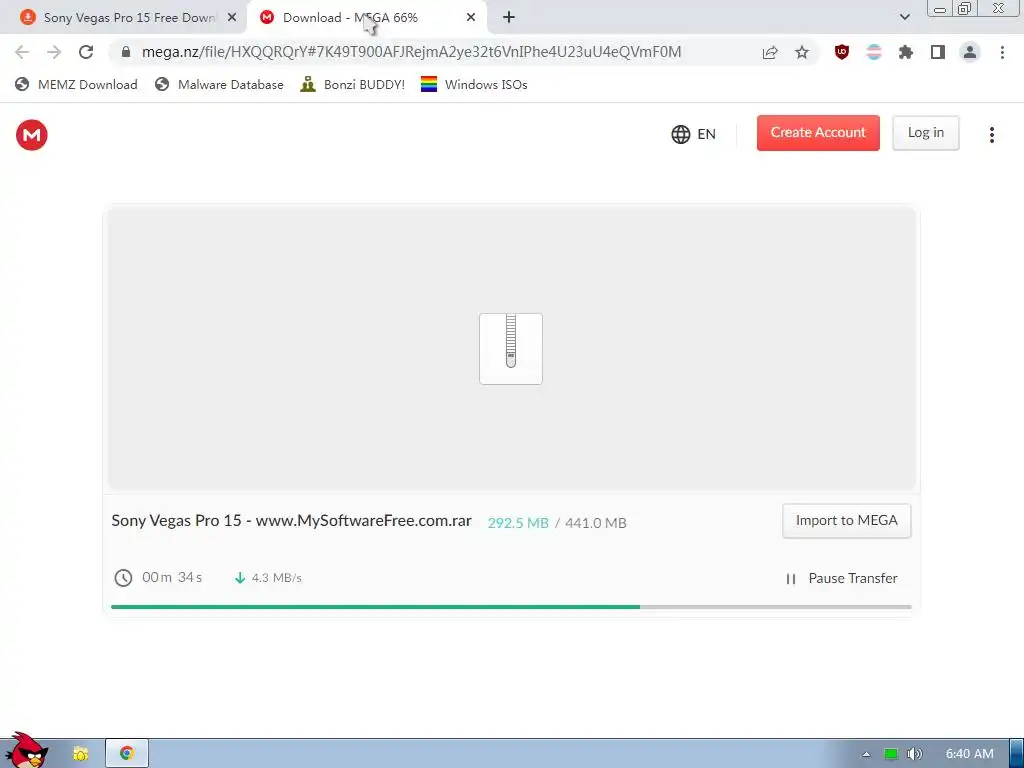Open the Extensions puzzle icon
1024x768 pixels.
click(906, 52)
